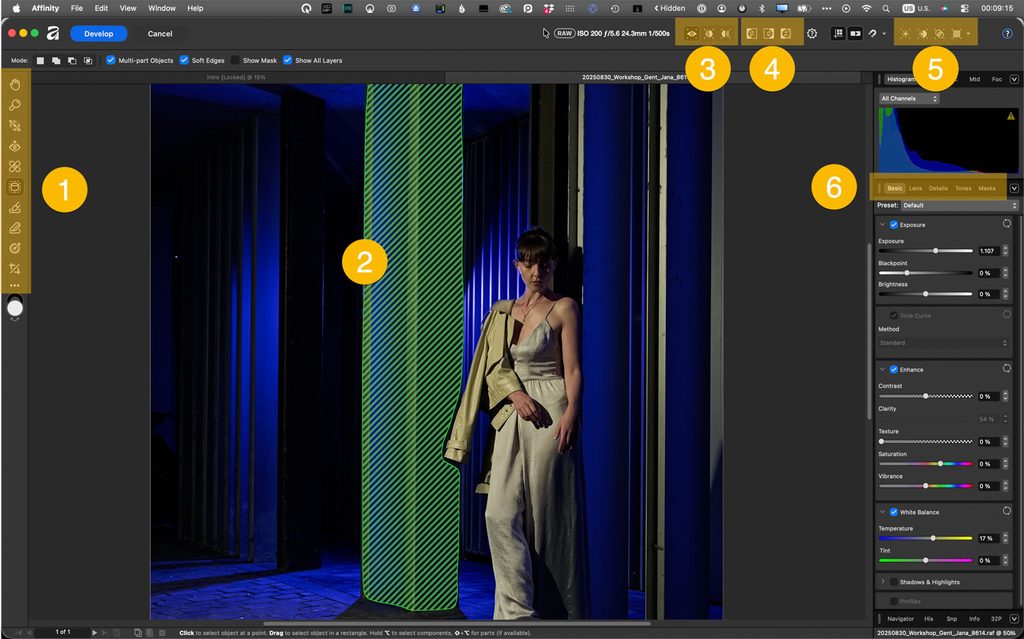
Task: Uncheck the Soft Edges option
Action: coord(184,60)
